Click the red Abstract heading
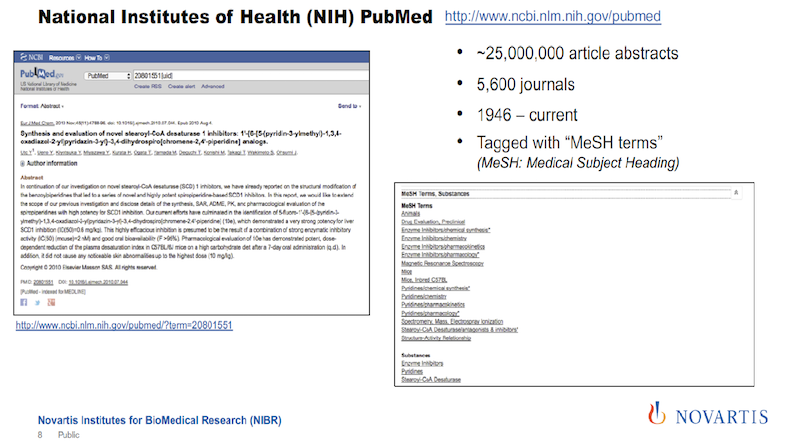Image resolution: width=800 pixels, height=448 pixels. click(x=32, y=178)
